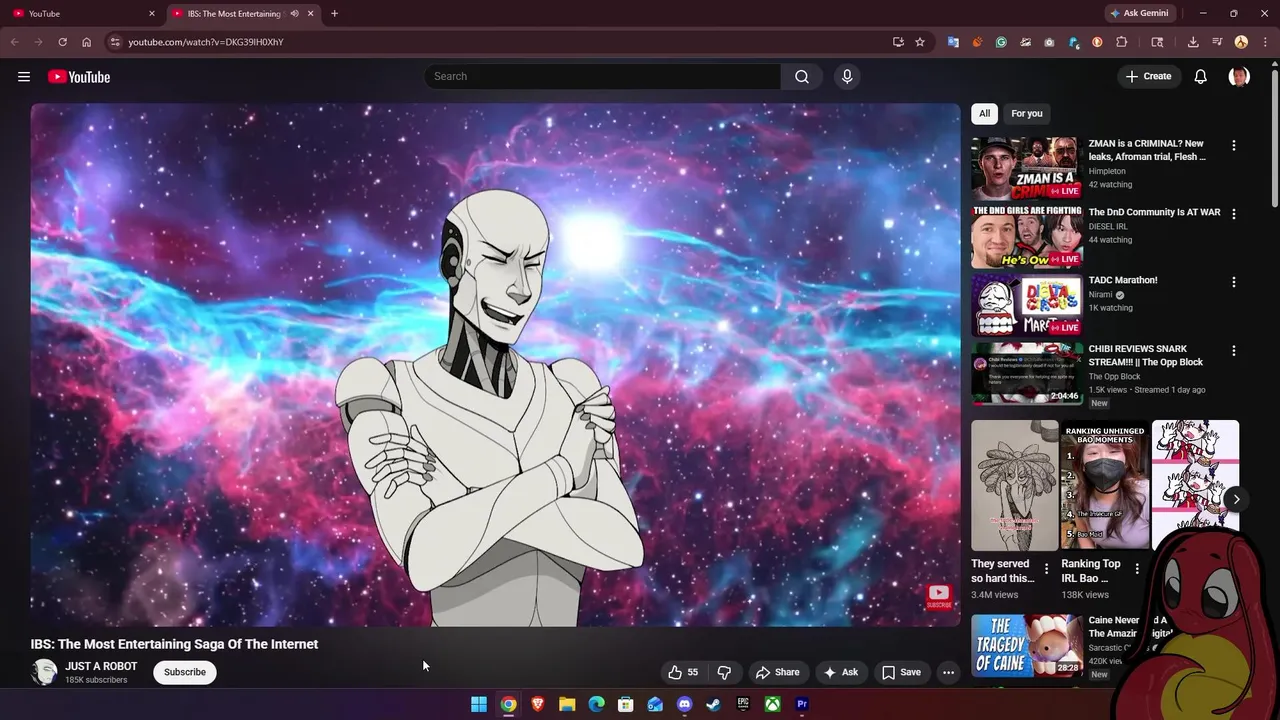
Task: Click the YouTube logo home link
Action: pyautogui.click(x=79, y=77)
